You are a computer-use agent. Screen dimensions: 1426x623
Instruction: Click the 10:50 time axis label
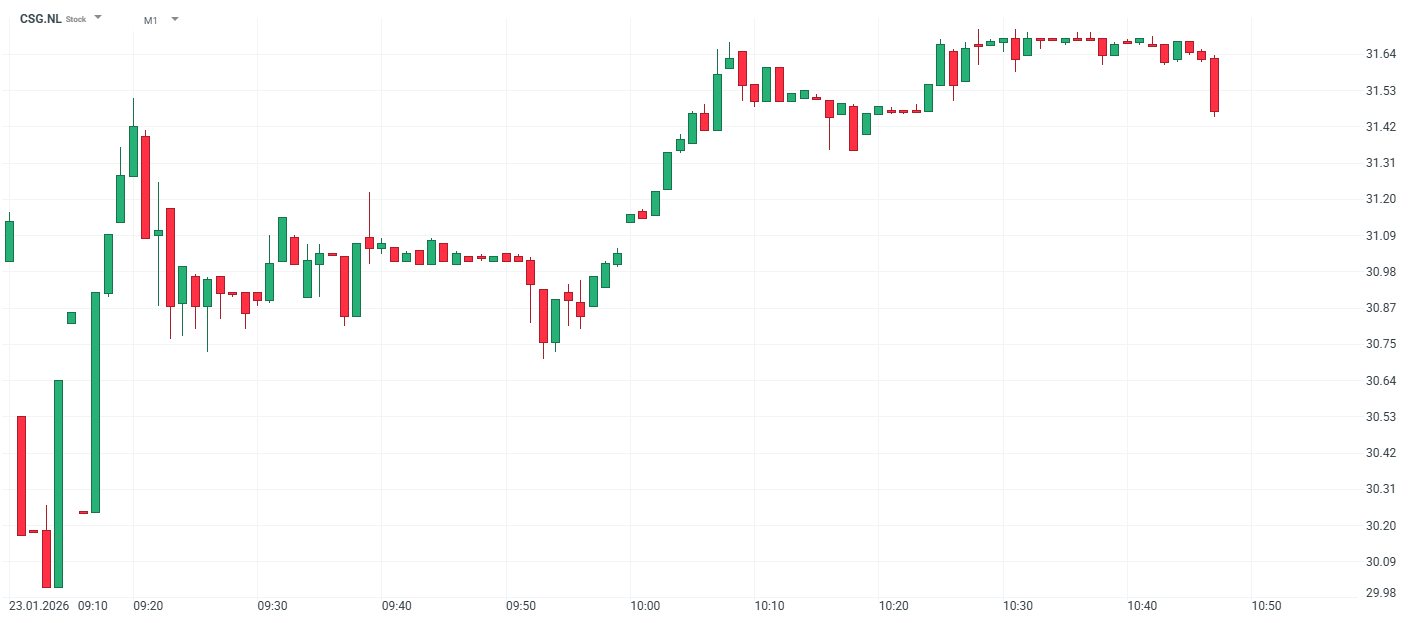[1266, 606]
